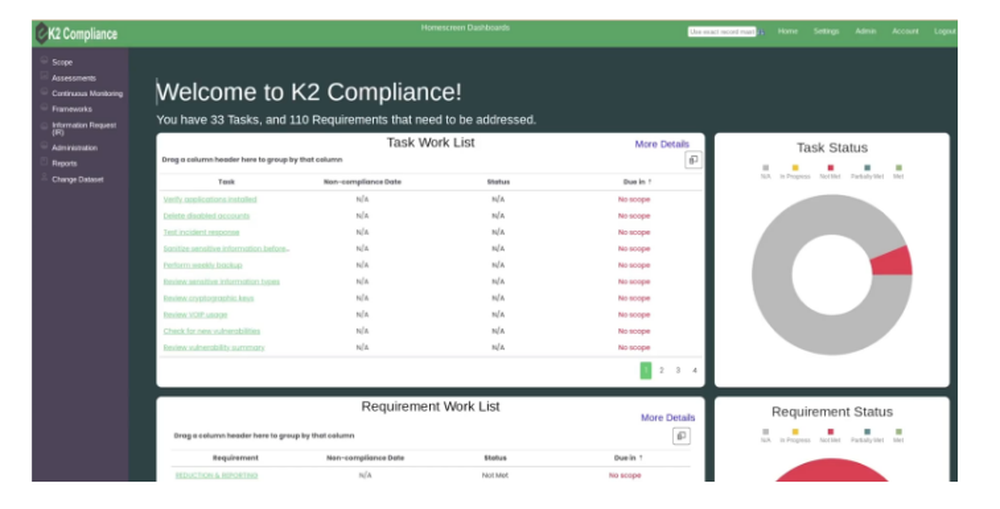
Task: Open More Details for Task Work List
Action: point(662,144)
